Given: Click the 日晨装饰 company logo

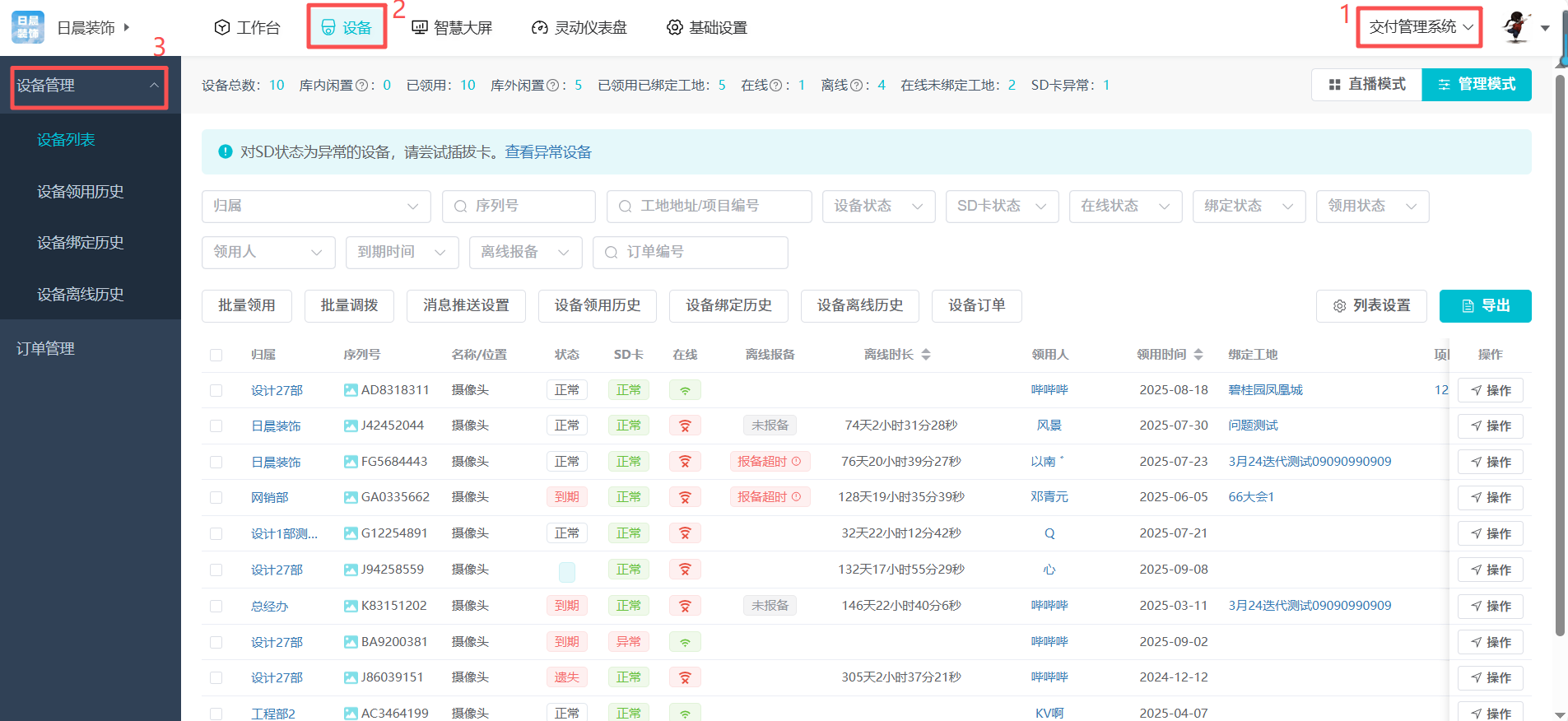Looking at the screenshot, I should (28, 27).
